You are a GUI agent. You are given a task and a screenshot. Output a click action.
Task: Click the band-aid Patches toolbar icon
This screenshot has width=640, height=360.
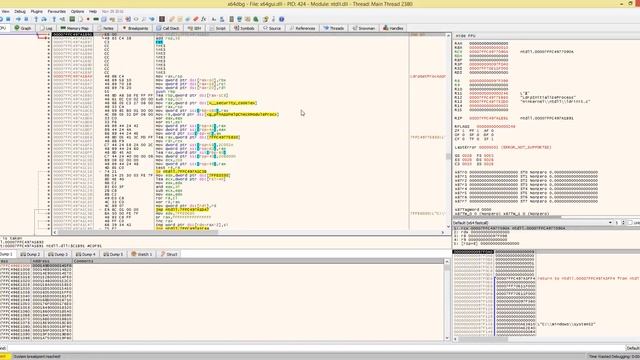point(172,19)
